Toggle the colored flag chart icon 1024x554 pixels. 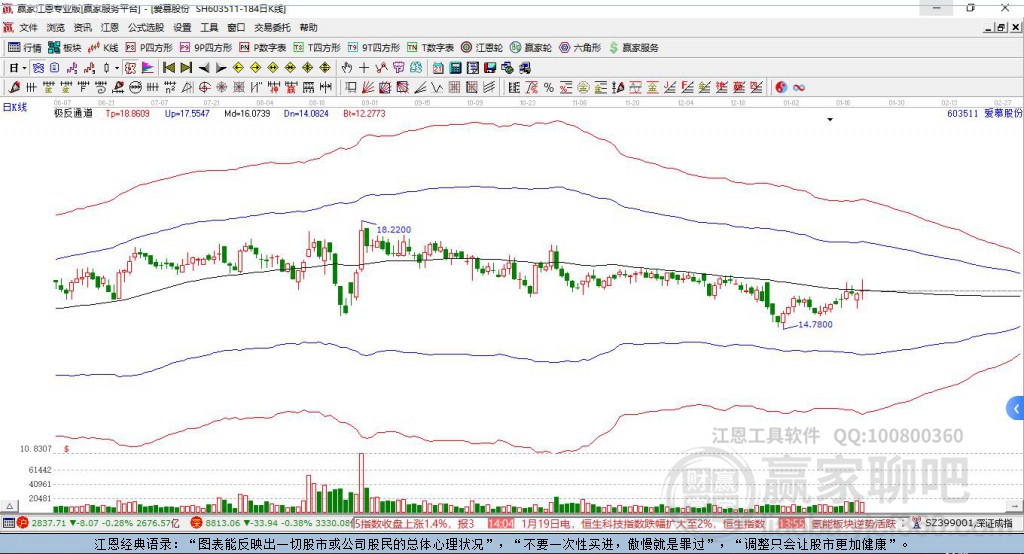(x=148, y=68)
